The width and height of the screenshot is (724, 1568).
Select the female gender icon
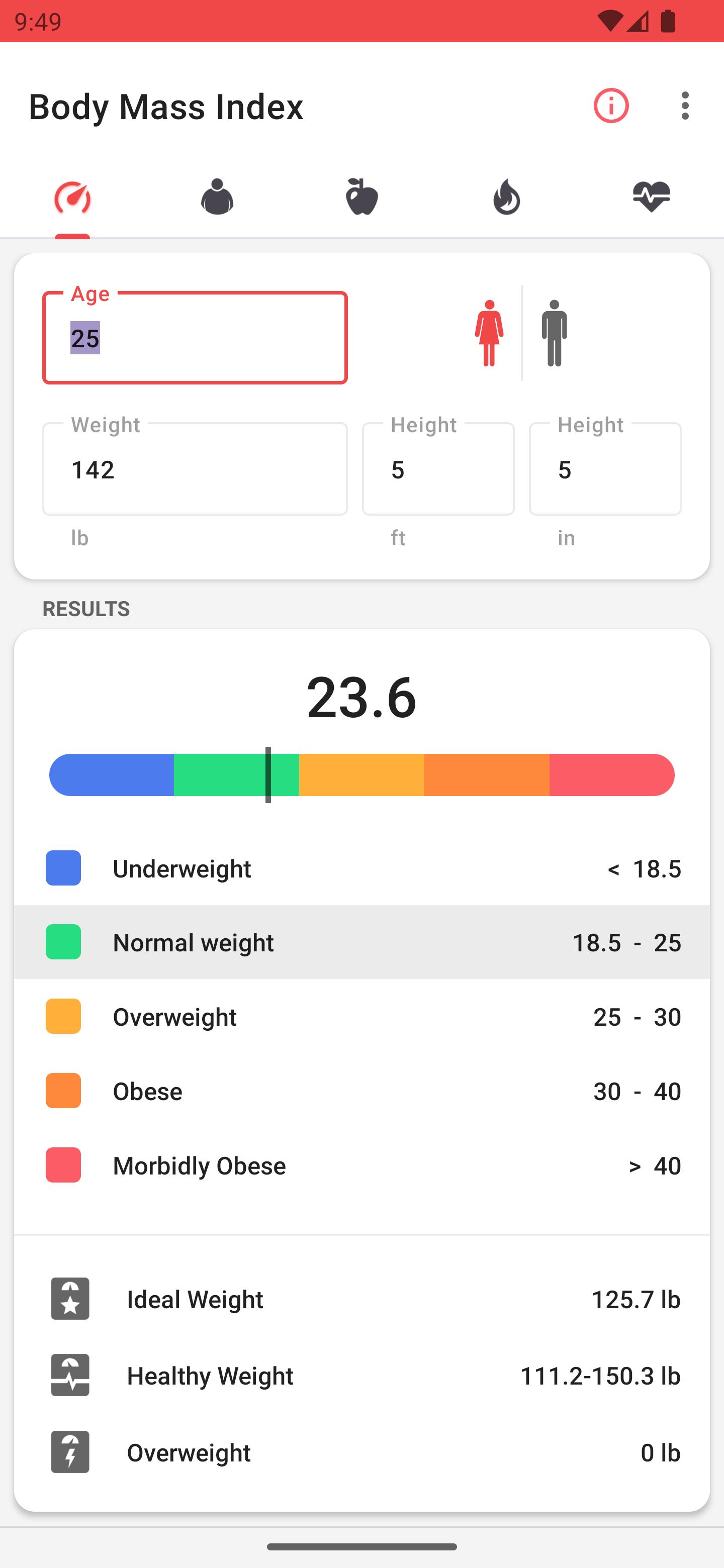489,333
